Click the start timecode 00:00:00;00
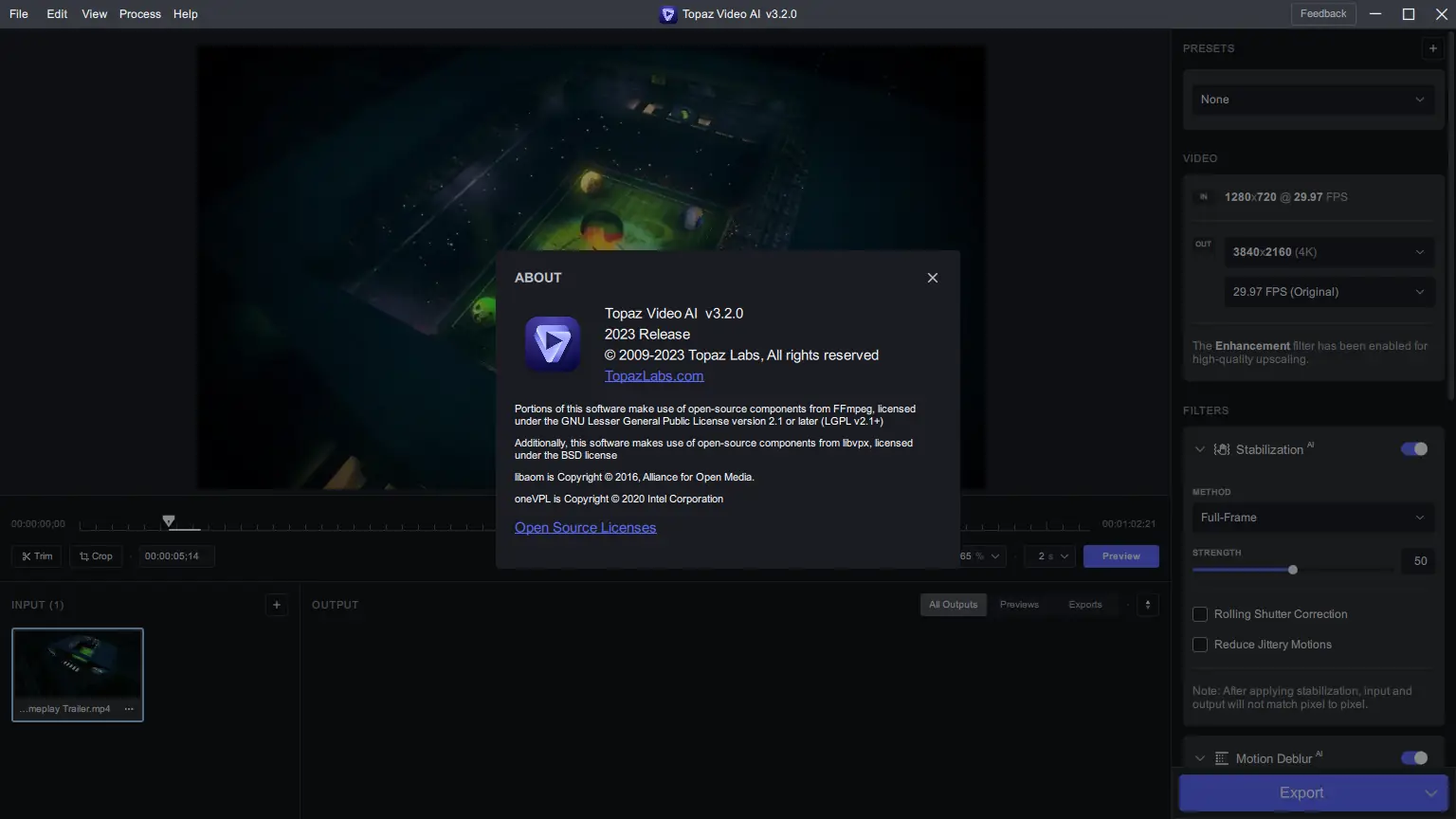 pos(38,524)
